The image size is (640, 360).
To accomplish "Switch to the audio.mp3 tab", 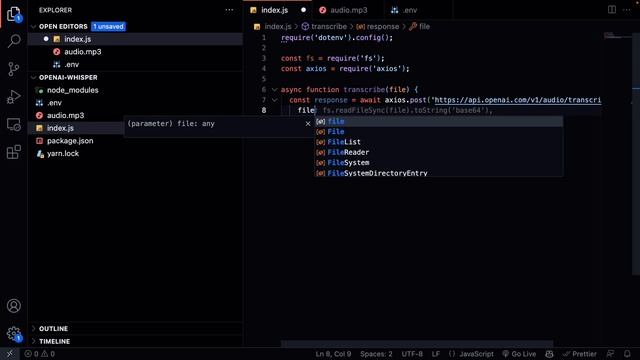I will (348, 10).
